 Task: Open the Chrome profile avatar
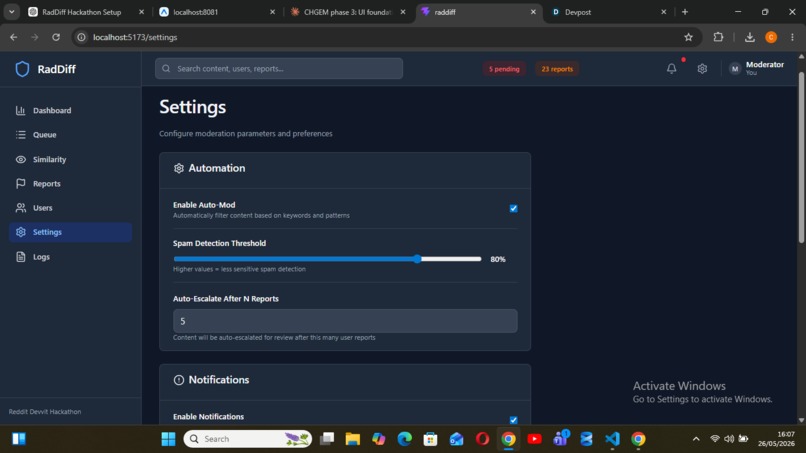[x=771, y=37]
